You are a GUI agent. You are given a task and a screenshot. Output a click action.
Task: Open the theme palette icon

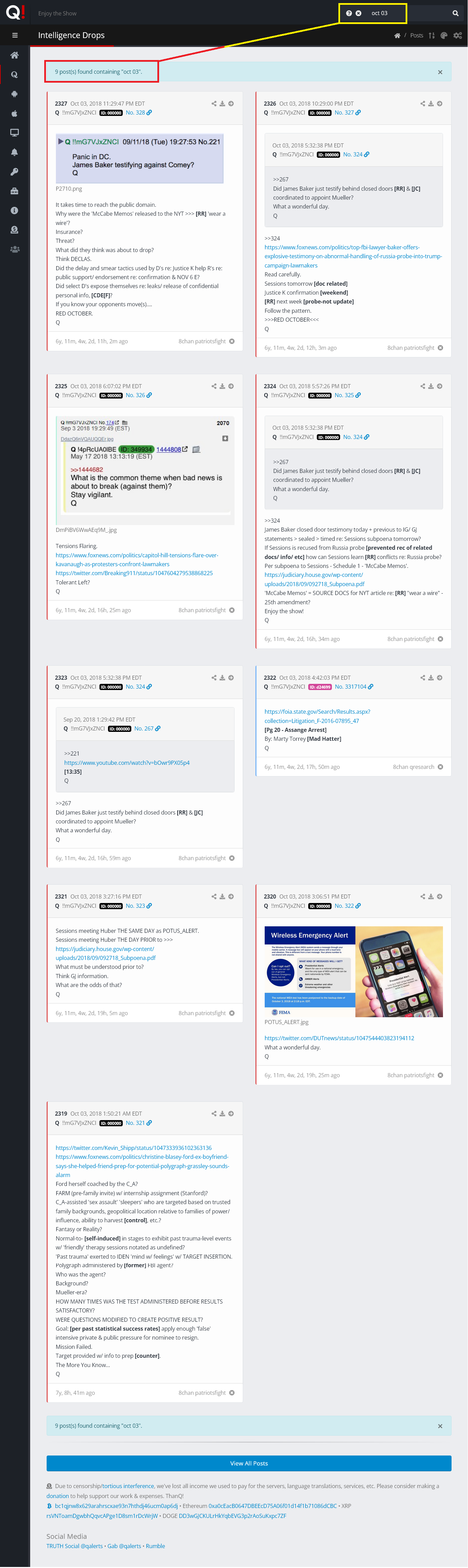point(444,35)
